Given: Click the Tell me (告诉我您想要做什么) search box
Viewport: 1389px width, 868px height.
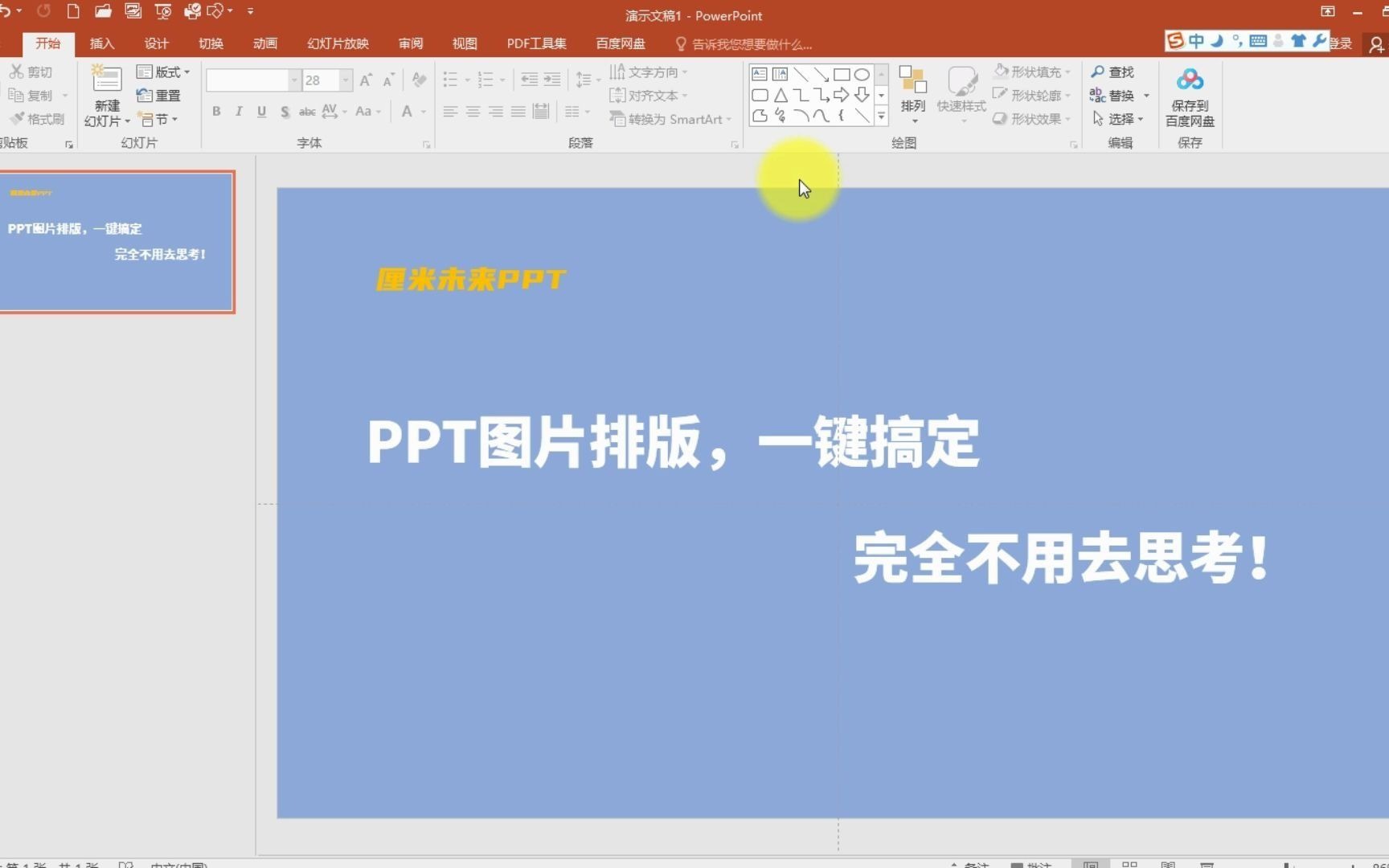Looking at the screenshot, I should 744,44.
